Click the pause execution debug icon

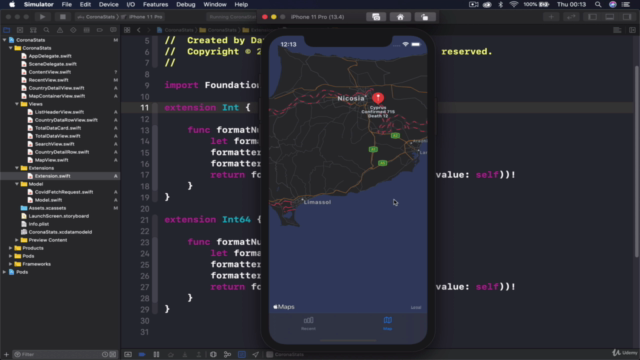pyautogui.click(x=156, y=354)
